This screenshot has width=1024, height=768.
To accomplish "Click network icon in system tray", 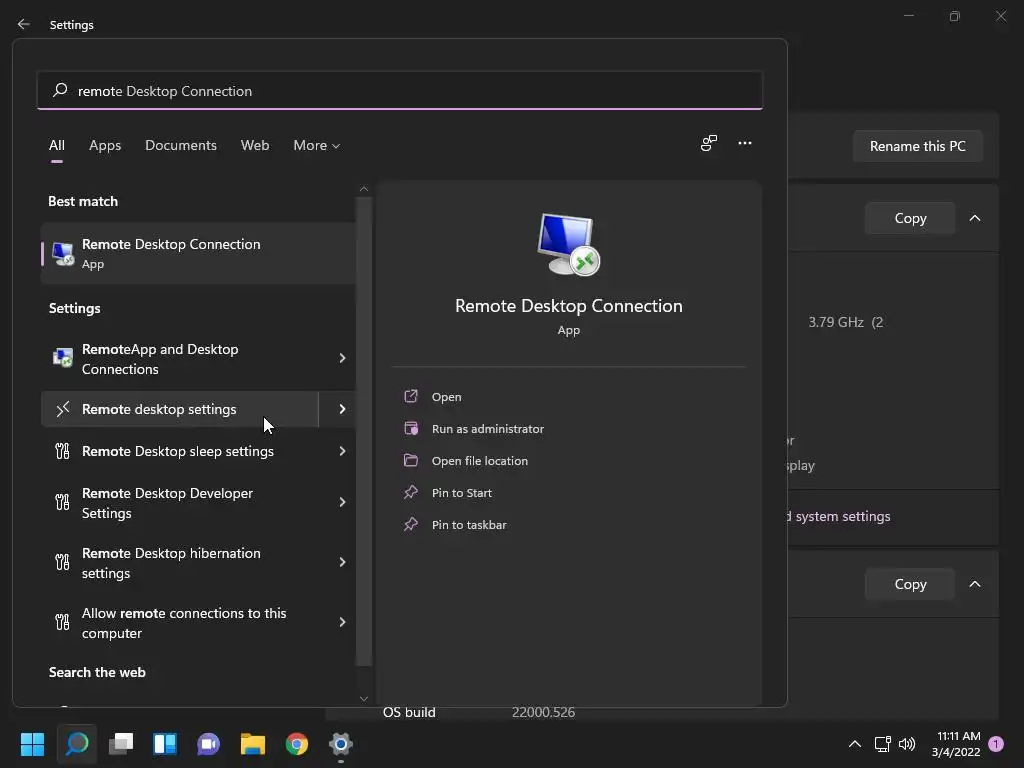I will 882,744.
